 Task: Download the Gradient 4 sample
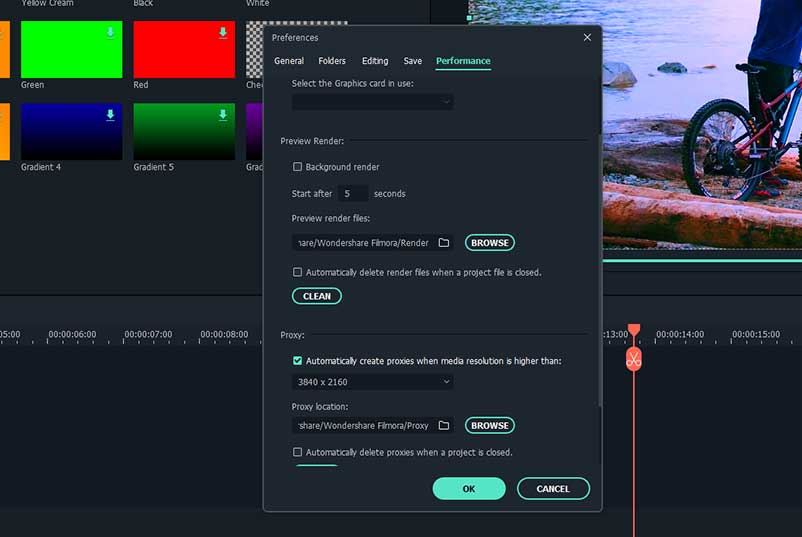[x=110, y=115]
